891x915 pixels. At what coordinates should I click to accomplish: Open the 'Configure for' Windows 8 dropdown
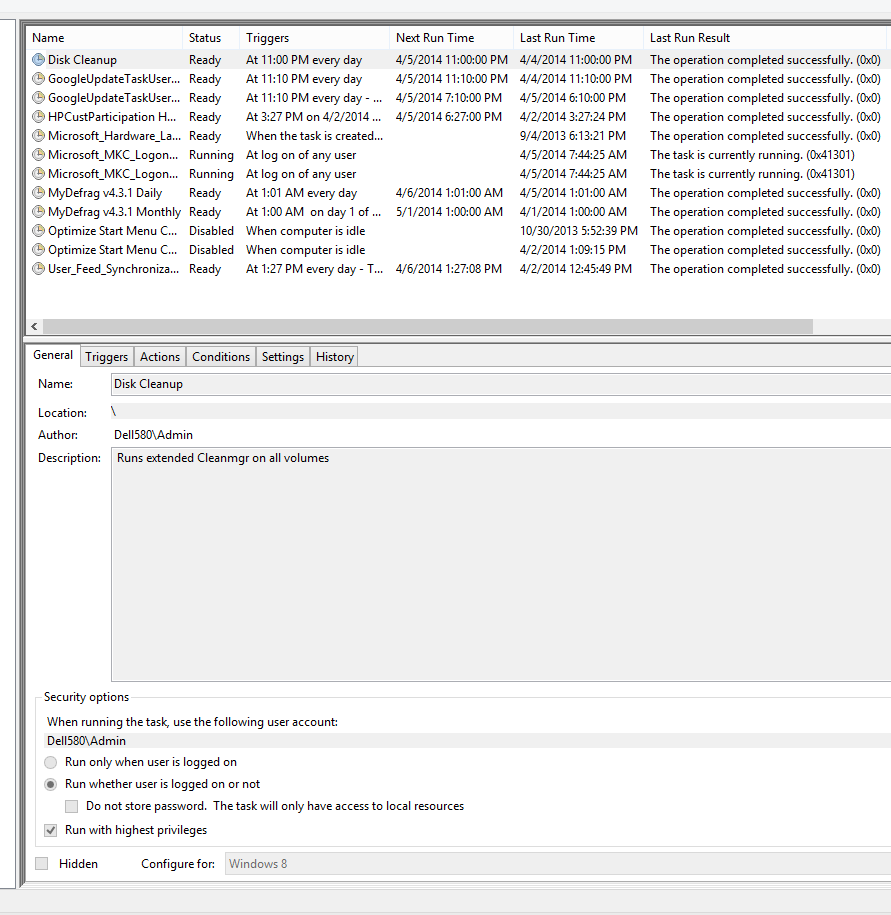pos(556,864)
